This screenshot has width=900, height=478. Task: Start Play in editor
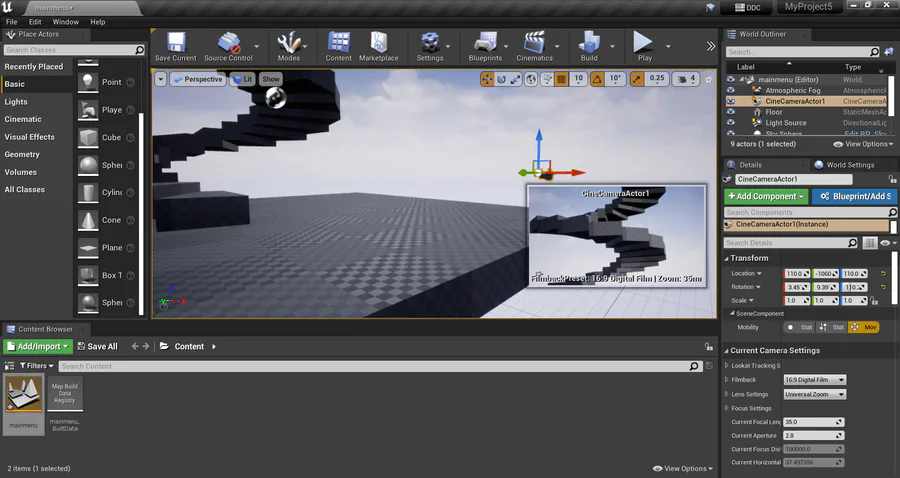click(645, 46)
